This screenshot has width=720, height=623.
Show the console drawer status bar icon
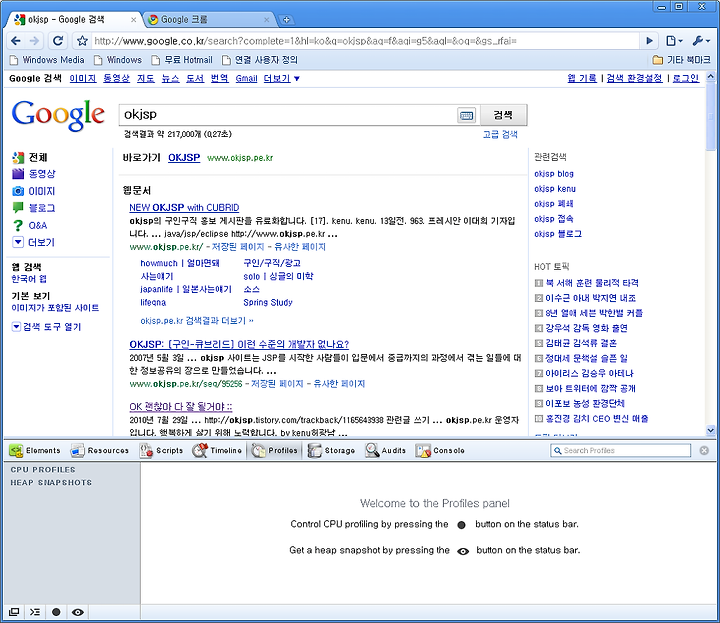coord(35,612)
